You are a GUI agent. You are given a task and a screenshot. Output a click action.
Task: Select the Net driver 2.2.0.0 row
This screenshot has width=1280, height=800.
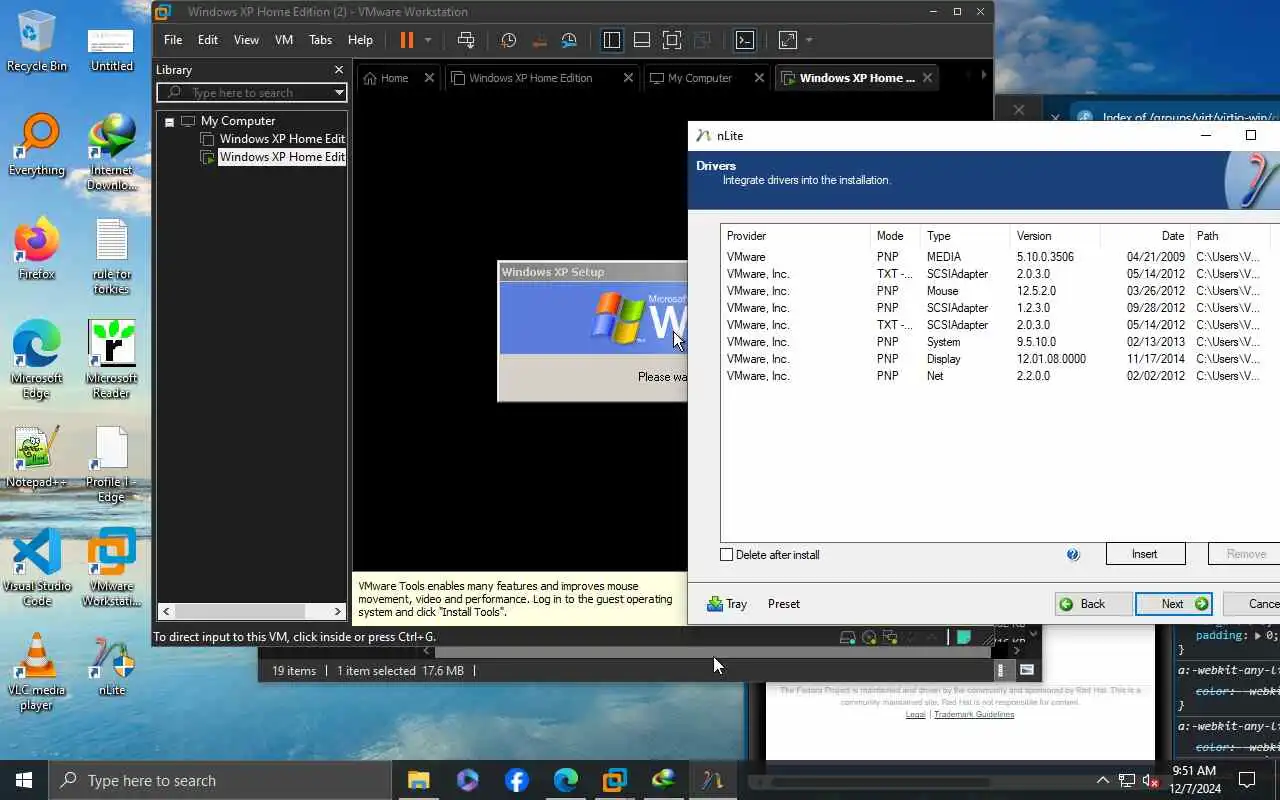(1000, 376)
